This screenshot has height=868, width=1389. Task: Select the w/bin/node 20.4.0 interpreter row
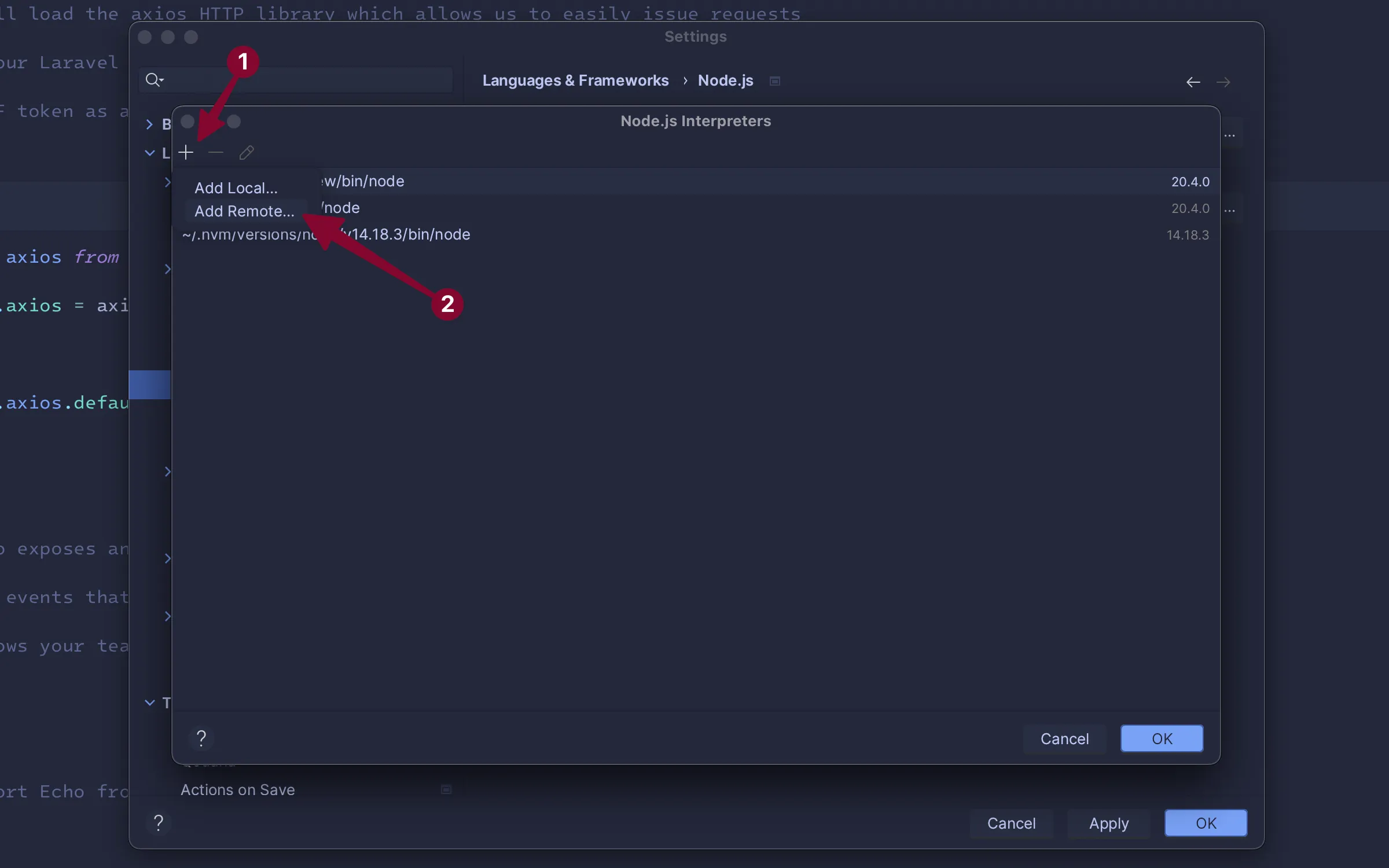click(x=696, y=182)
